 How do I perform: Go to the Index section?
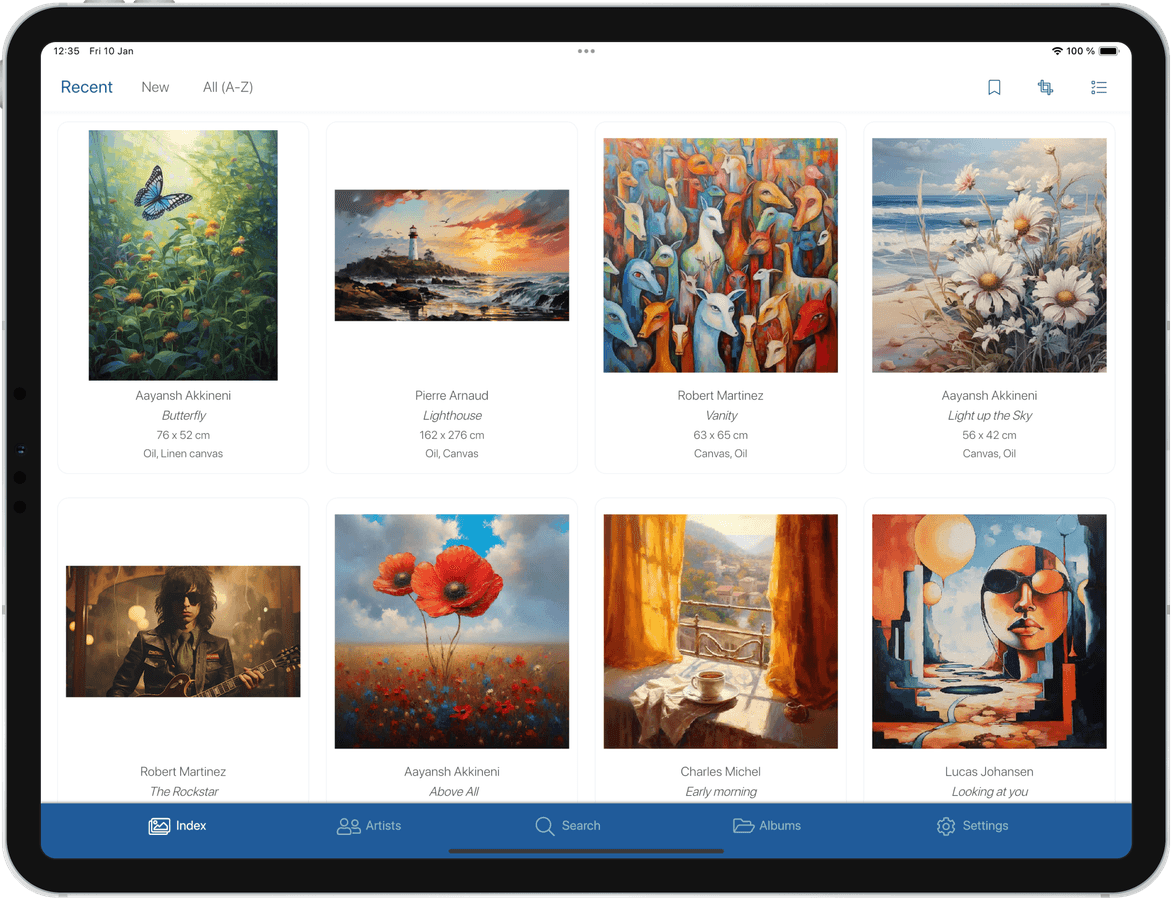coord(177,826)
